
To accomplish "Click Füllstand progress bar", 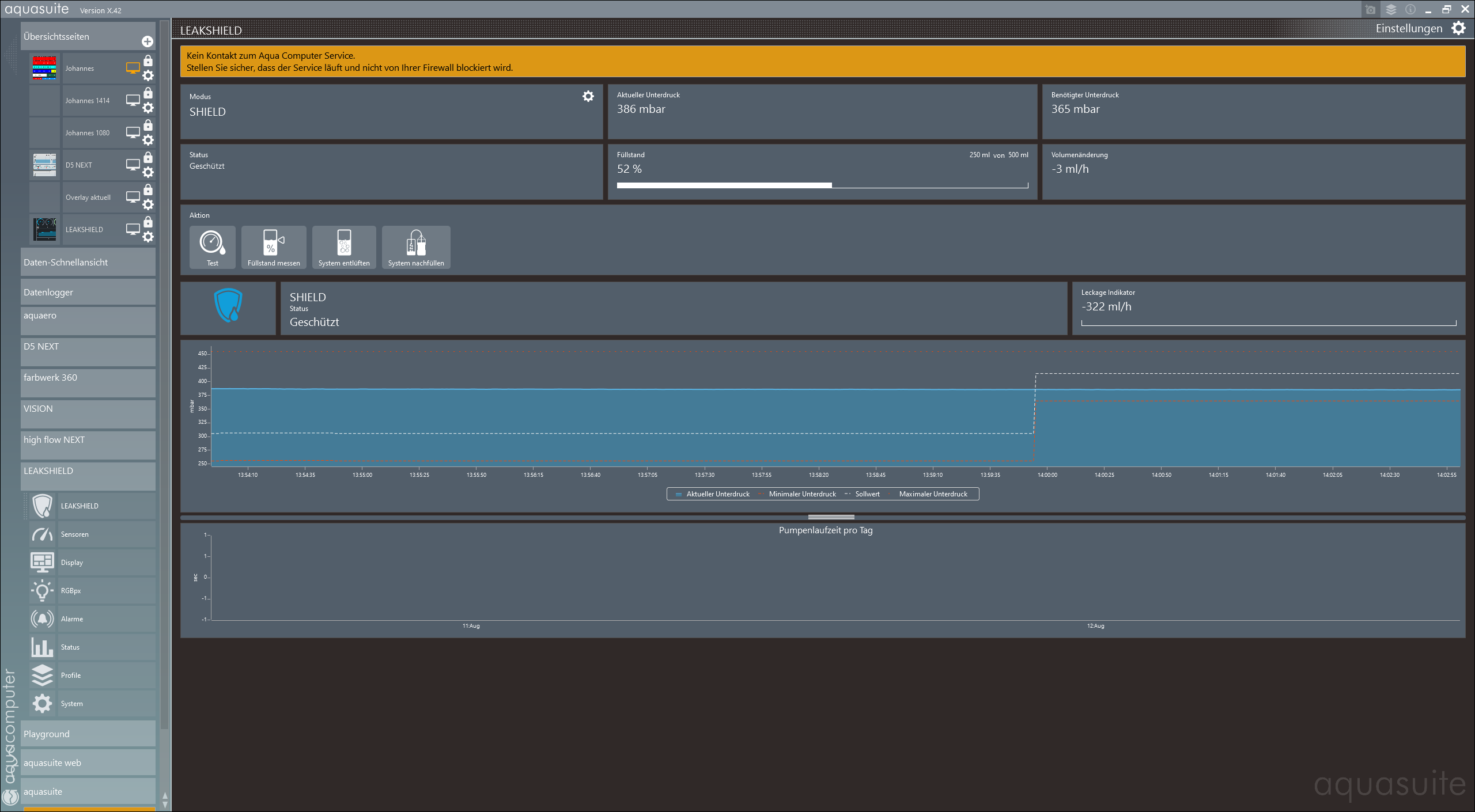I will pos(822,185).
